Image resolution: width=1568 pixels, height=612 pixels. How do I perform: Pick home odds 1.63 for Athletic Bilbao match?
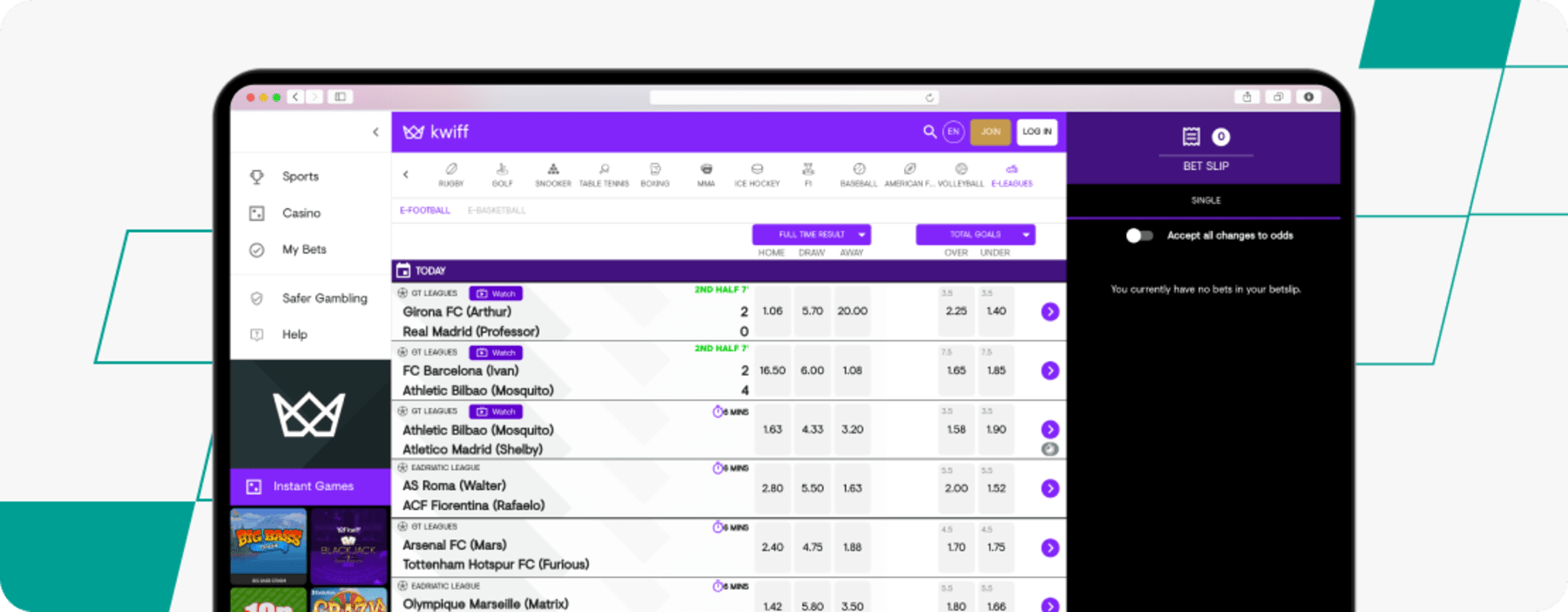point(773,429)
